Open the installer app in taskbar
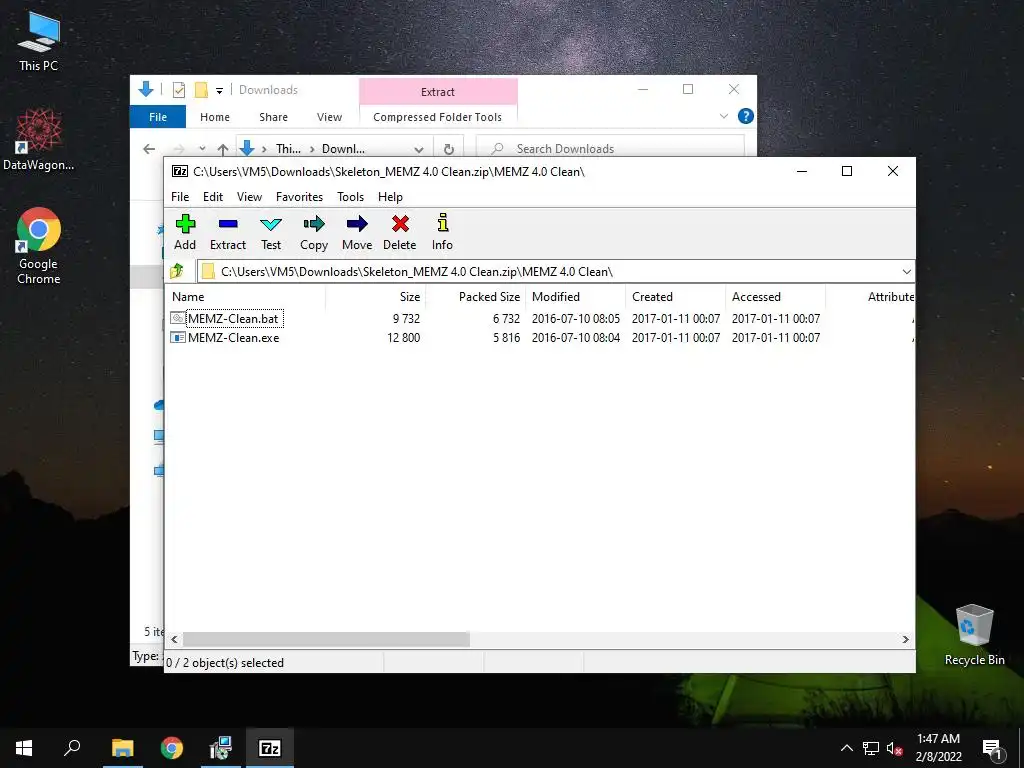 [x=221, y=748]
